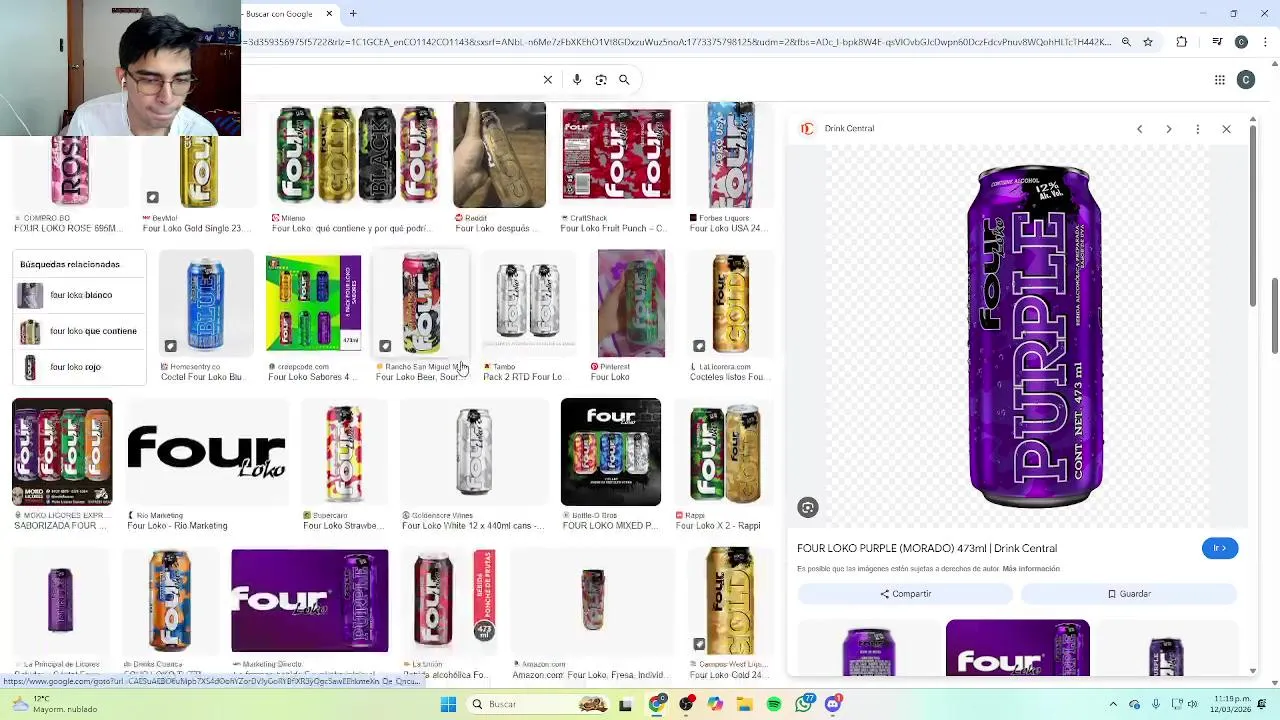Viewport: 1280px width, 720px height.
Task: Open the Amazon.com Four Loko Fresa image
Action: pyautogui.click(x=593, y=601)
